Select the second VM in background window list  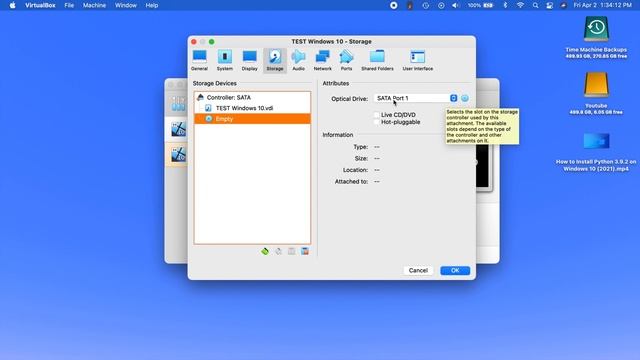178,155
